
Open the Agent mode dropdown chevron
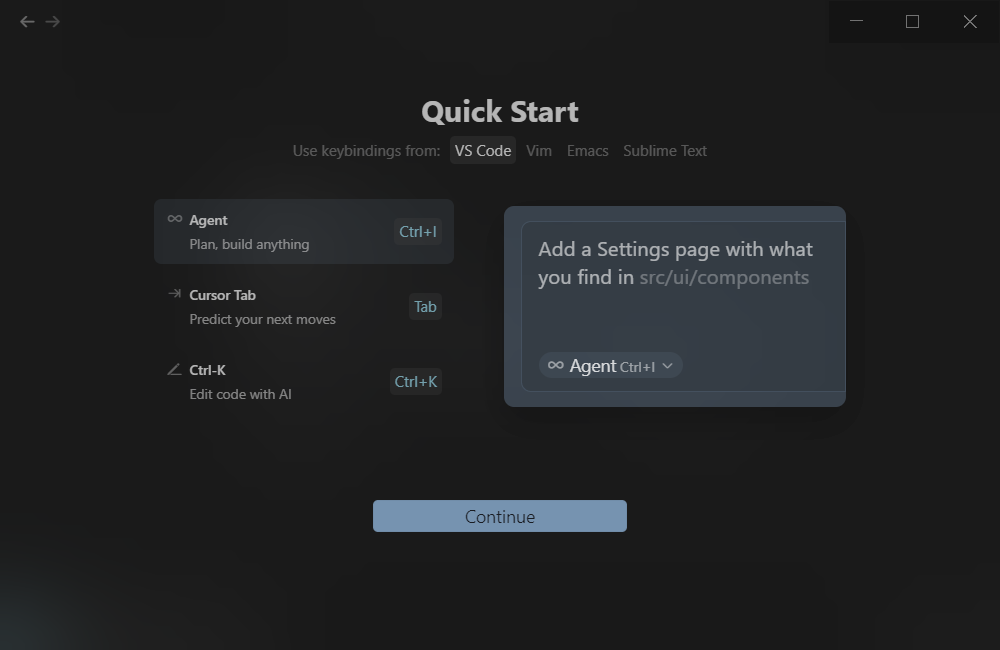pyautogui.click(x=667, y=366)
